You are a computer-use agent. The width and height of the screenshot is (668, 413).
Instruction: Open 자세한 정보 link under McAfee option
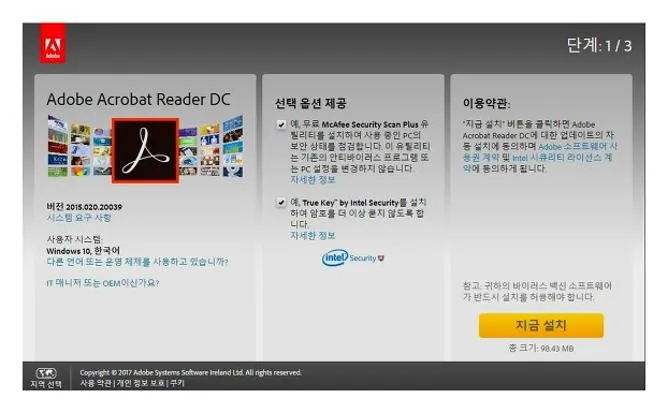coord(313,180)
